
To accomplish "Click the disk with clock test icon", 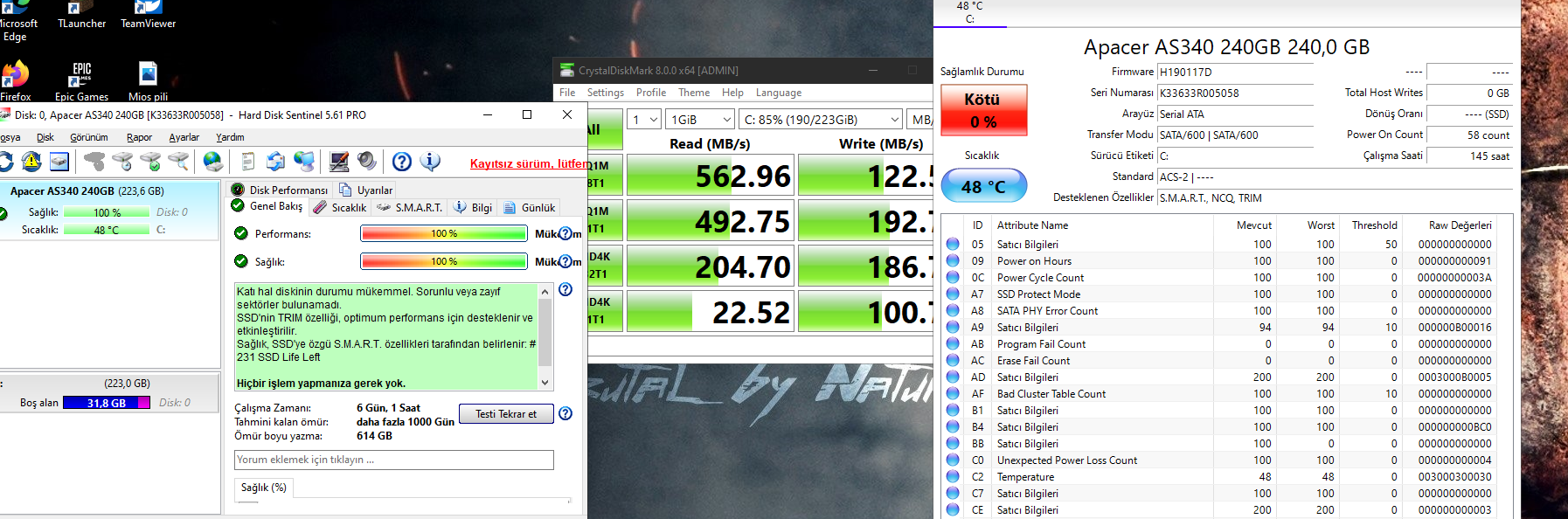I will 122,161.
